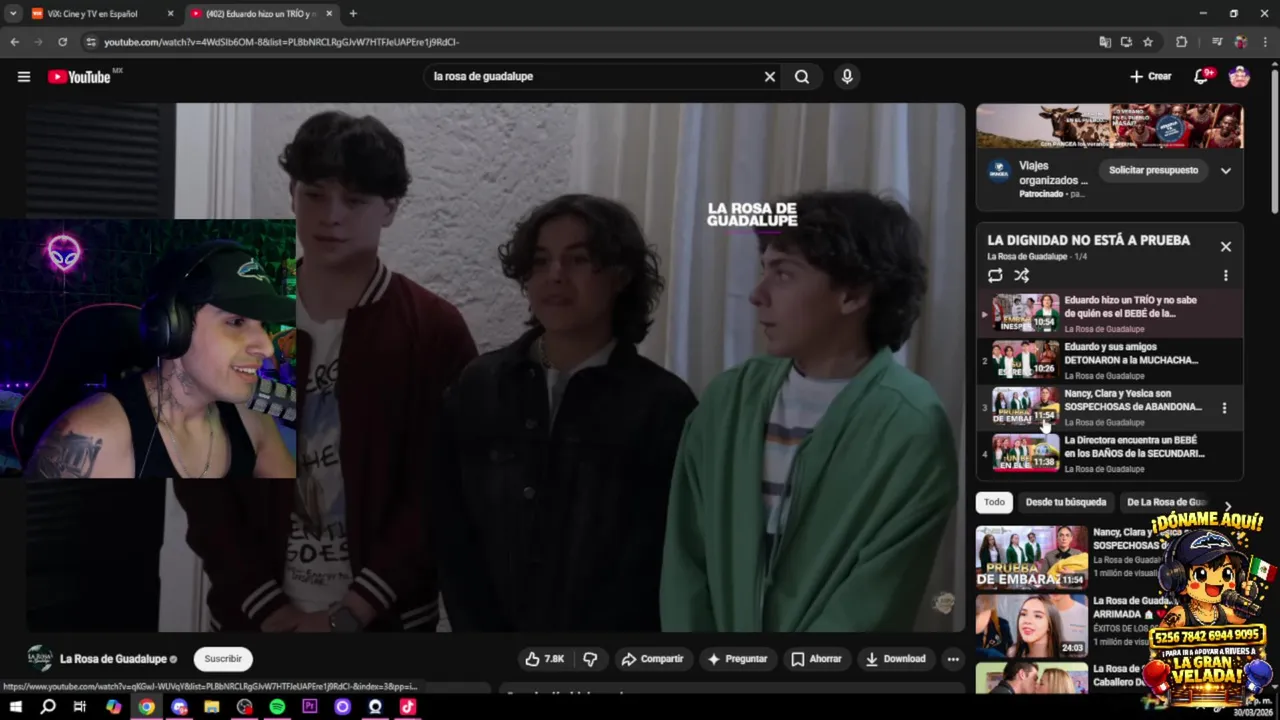View site information icon in address bar
This screenshot has height=720, width=1280.
point(91,42)
